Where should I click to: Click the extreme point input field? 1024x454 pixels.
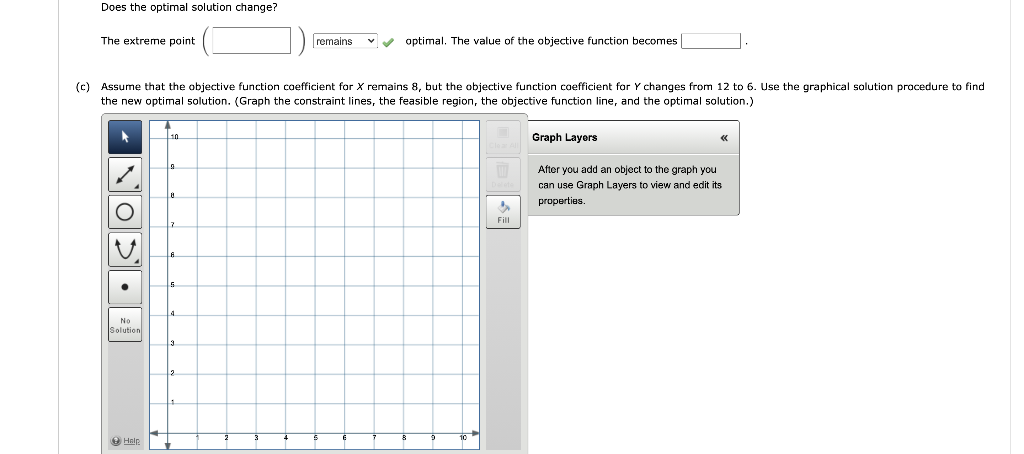[251, 41]
